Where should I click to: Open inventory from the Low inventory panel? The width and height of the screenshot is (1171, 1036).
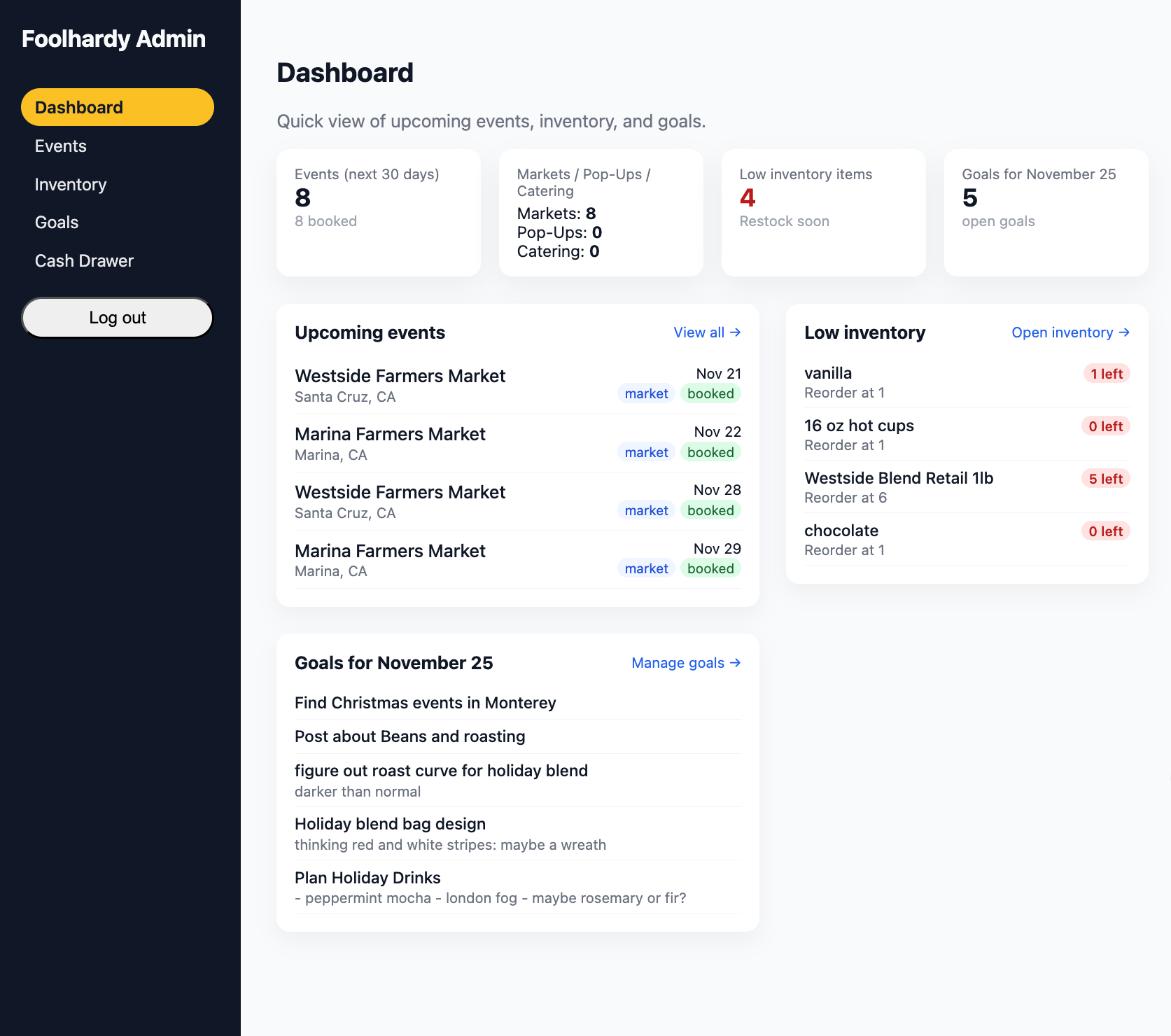[x=1070, y=332]
